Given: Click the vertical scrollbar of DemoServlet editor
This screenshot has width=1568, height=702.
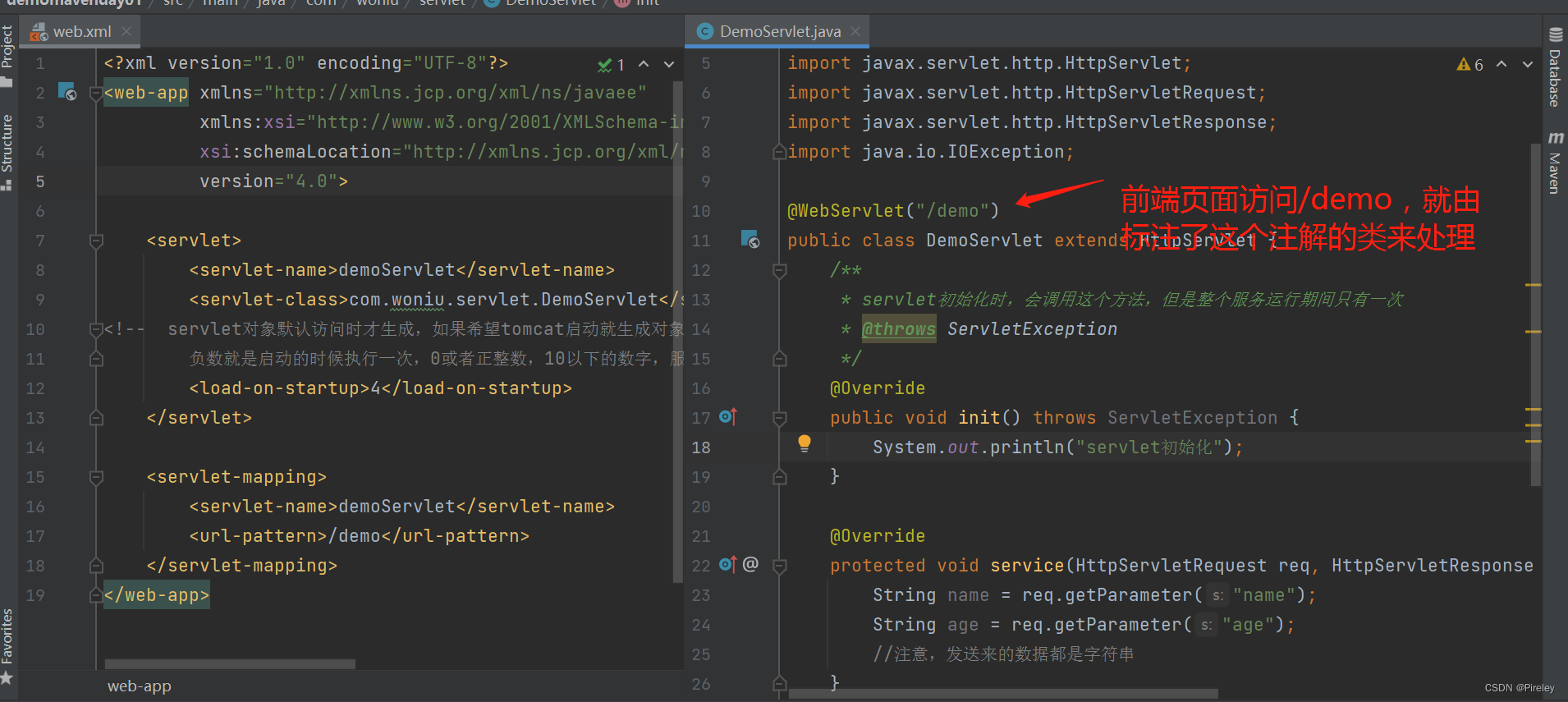Looking at the screenshot, I should point(1535,316).
